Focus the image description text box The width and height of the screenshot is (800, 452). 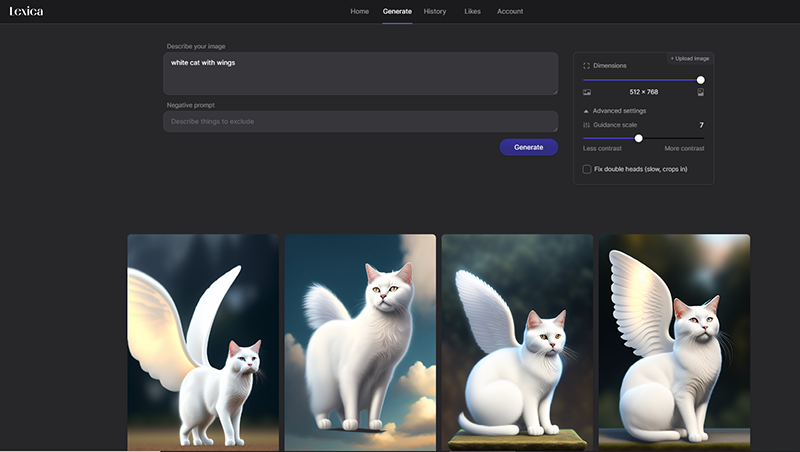pyautogui.click(x=360, y=73)
